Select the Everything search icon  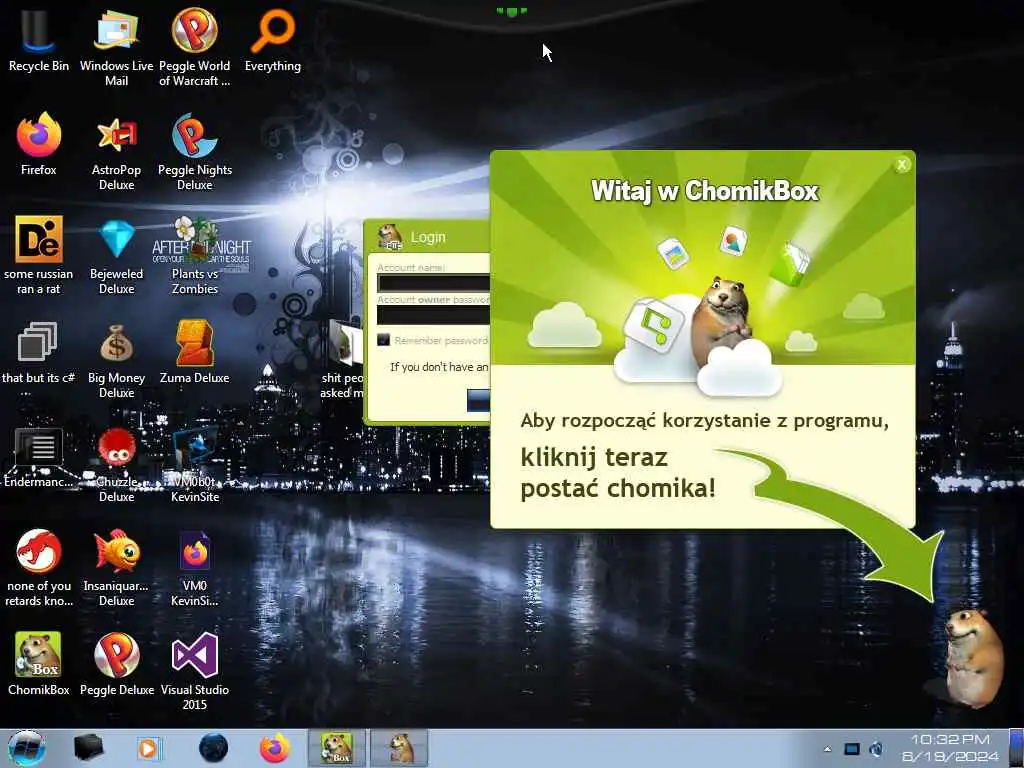273,39
